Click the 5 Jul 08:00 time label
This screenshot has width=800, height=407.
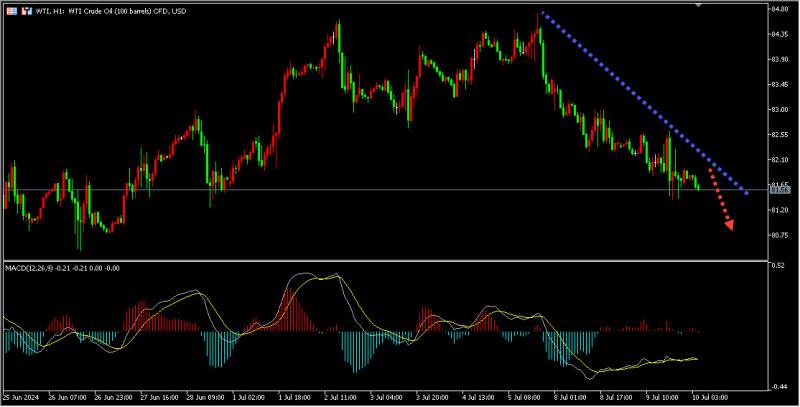coord(524,397)
